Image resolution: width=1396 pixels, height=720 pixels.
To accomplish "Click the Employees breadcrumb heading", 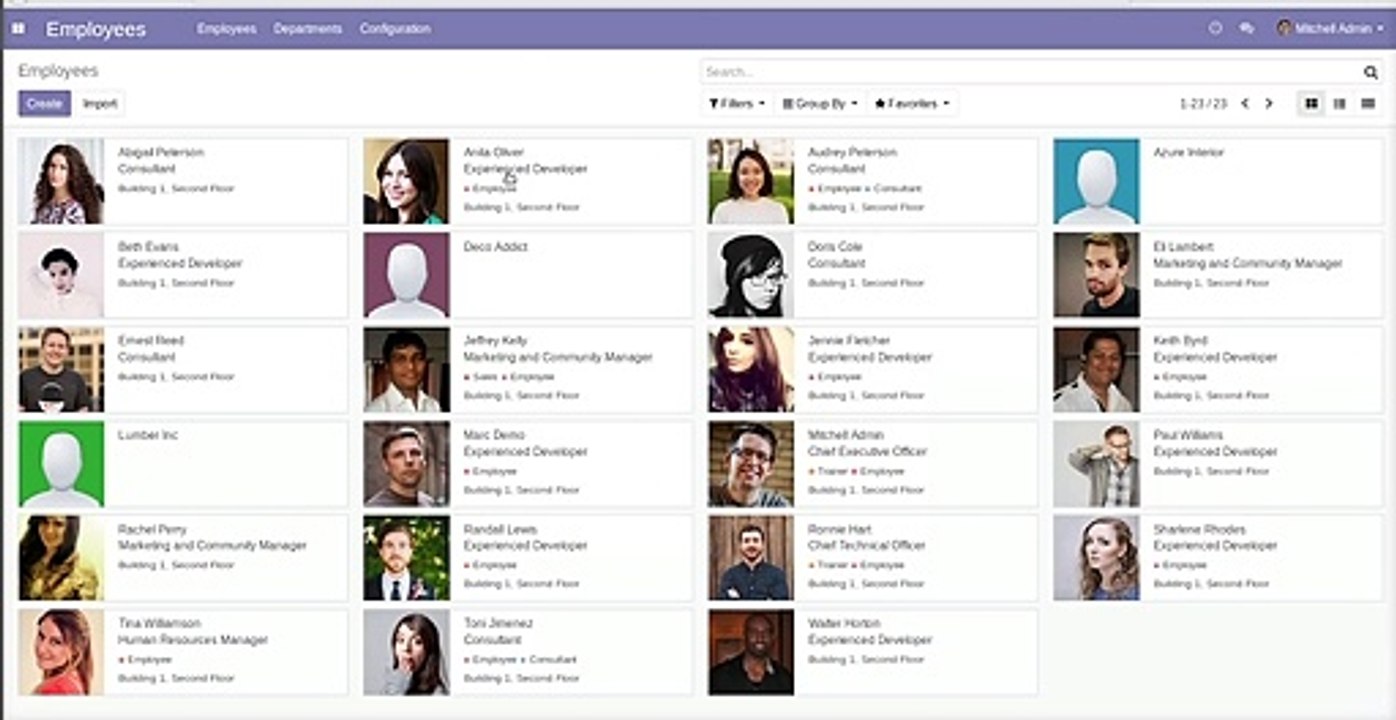I will point(58,71).
